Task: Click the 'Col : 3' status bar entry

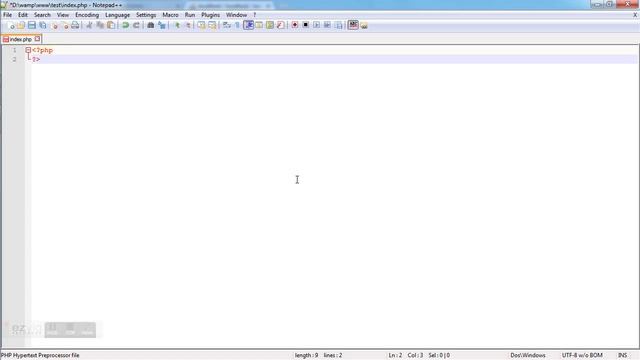Action: coord(415,355)
